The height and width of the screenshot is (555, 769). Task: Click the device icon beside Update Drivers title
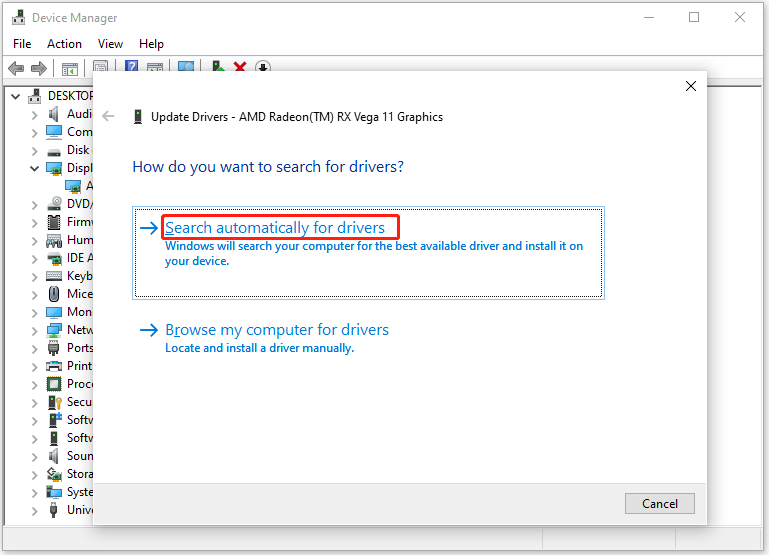pyautogui.click(x=138, y=117)
